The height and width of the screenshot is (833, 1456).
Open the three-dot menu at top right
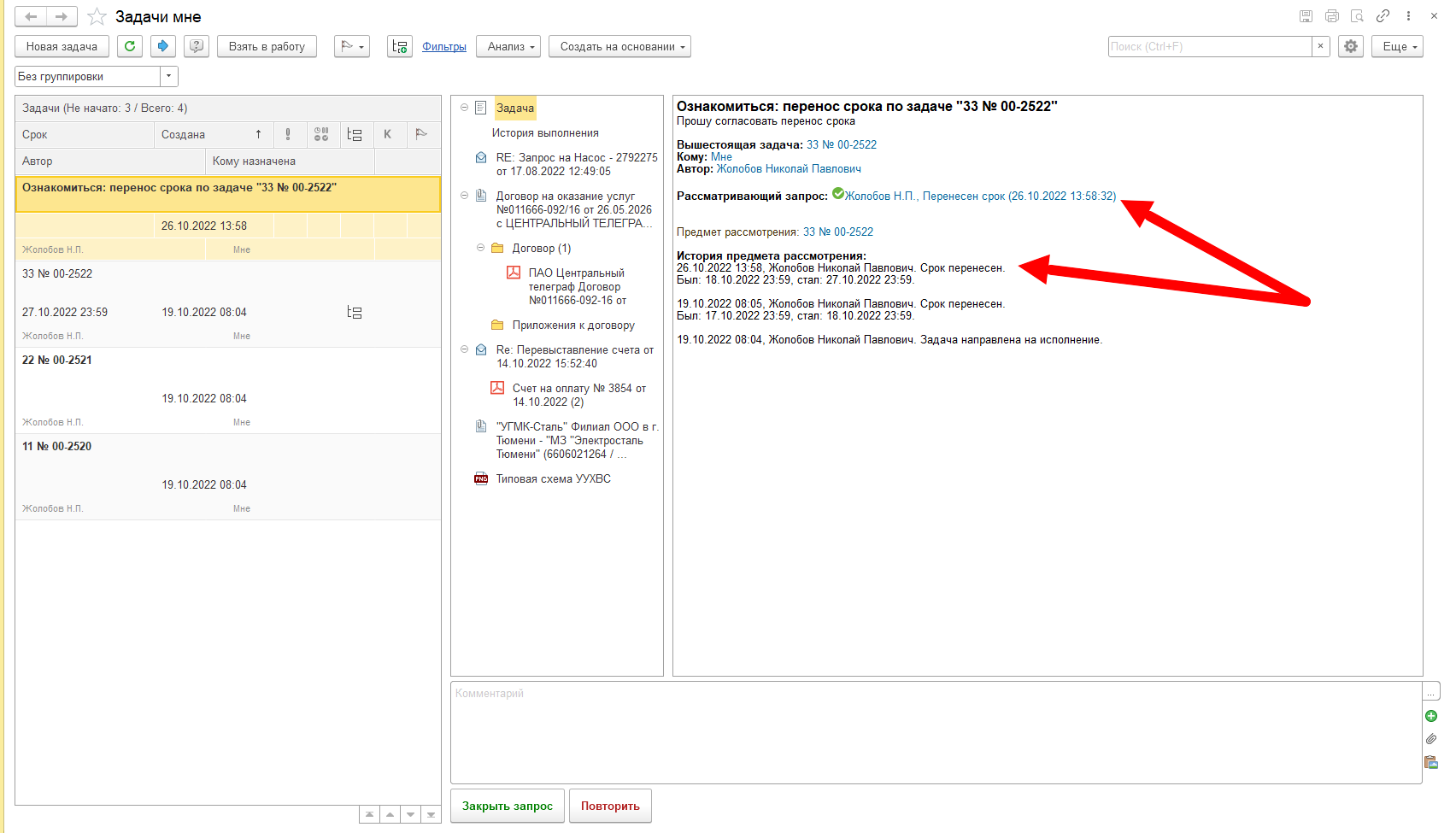(x=1408, y=16)
